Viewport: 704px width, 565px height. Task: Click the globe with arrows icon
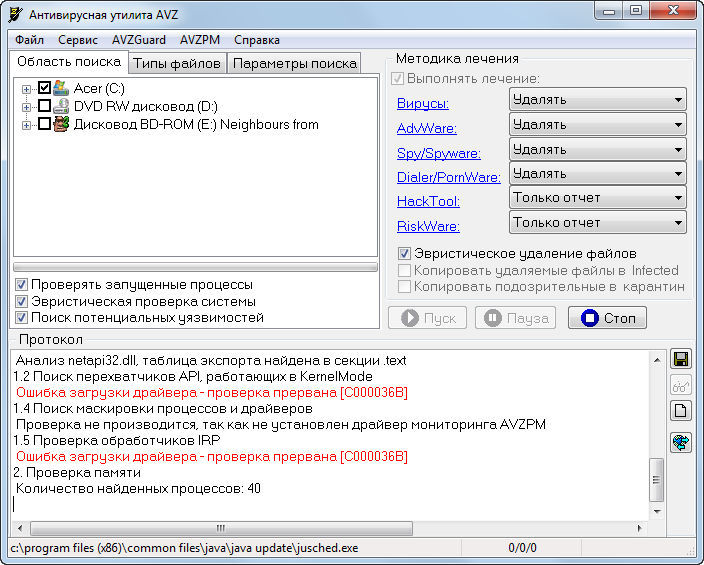681,442
